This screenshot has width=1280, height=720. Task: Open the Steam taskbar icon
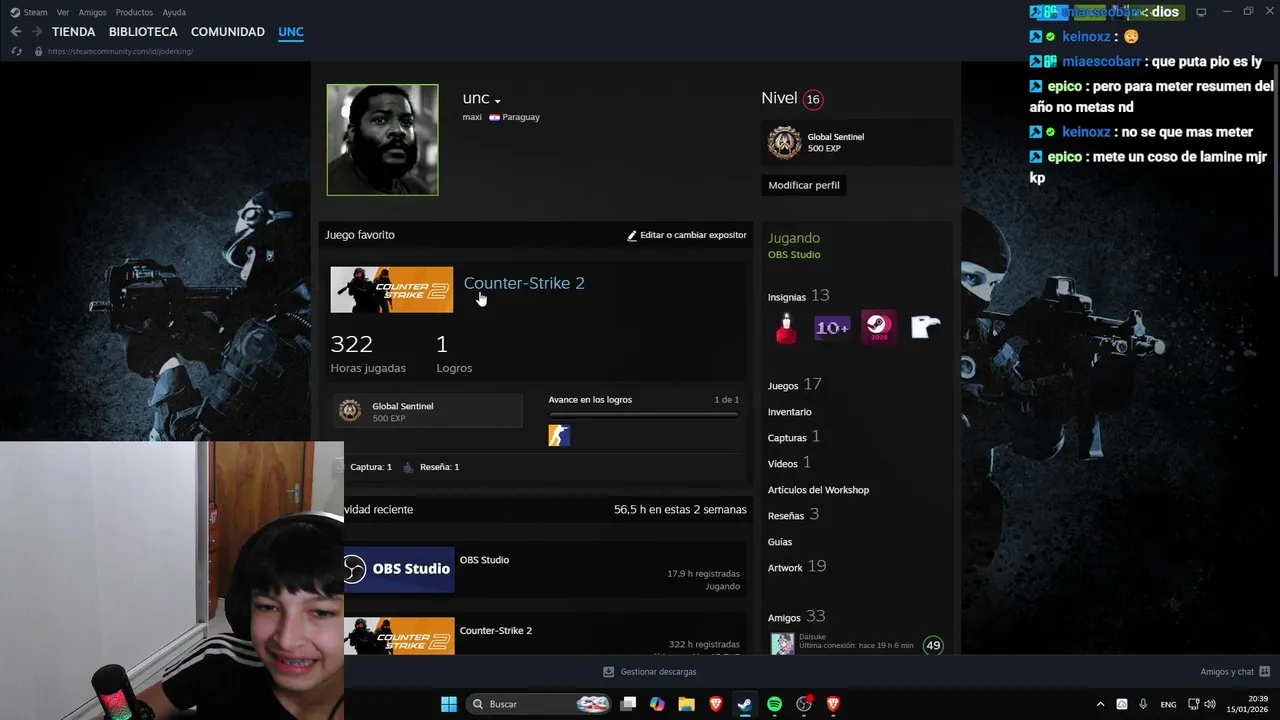[x=744, y=704]
